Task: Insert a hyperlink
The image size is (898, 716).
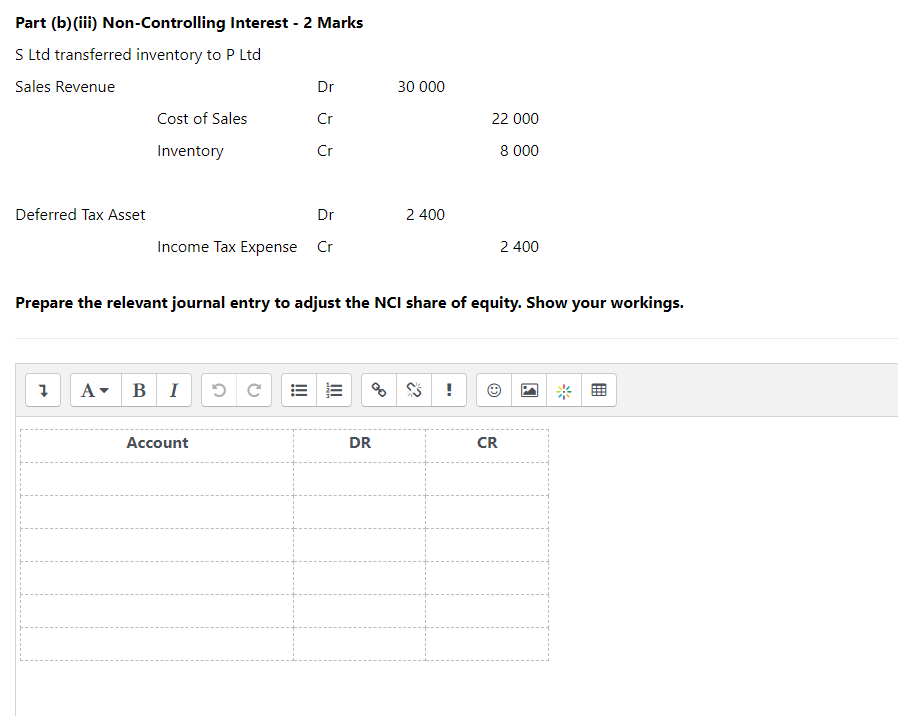Action: [x=379, y=390]
